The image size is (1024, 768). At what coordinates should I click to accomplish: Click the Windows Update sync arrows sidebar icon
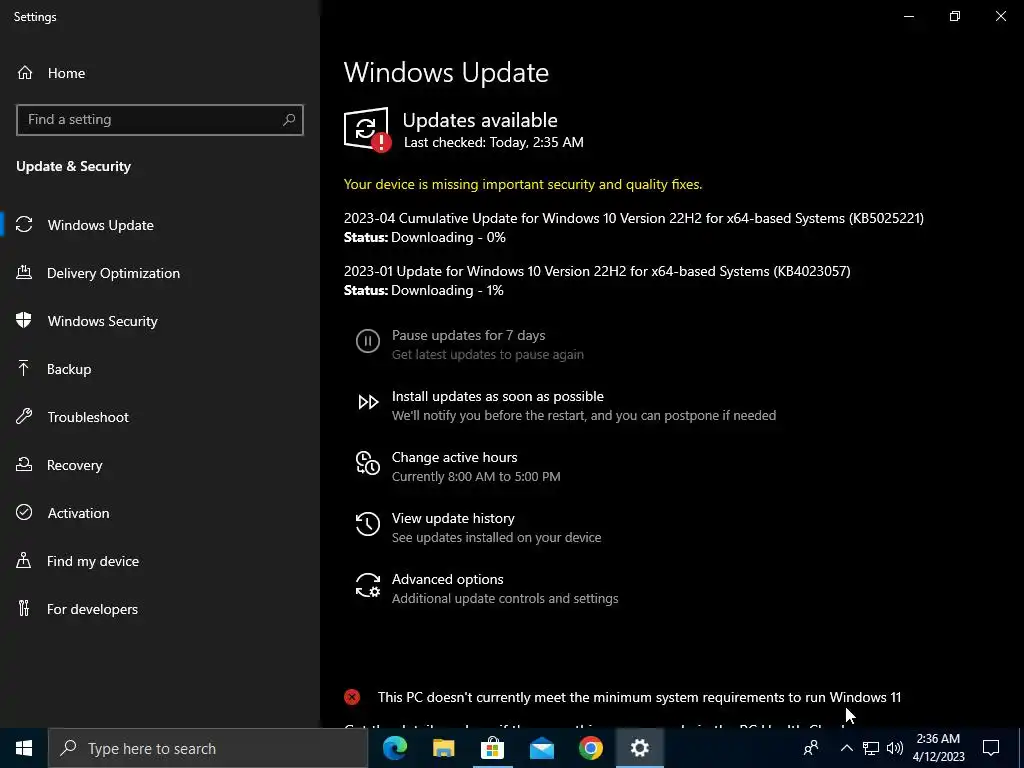[24, 225]
